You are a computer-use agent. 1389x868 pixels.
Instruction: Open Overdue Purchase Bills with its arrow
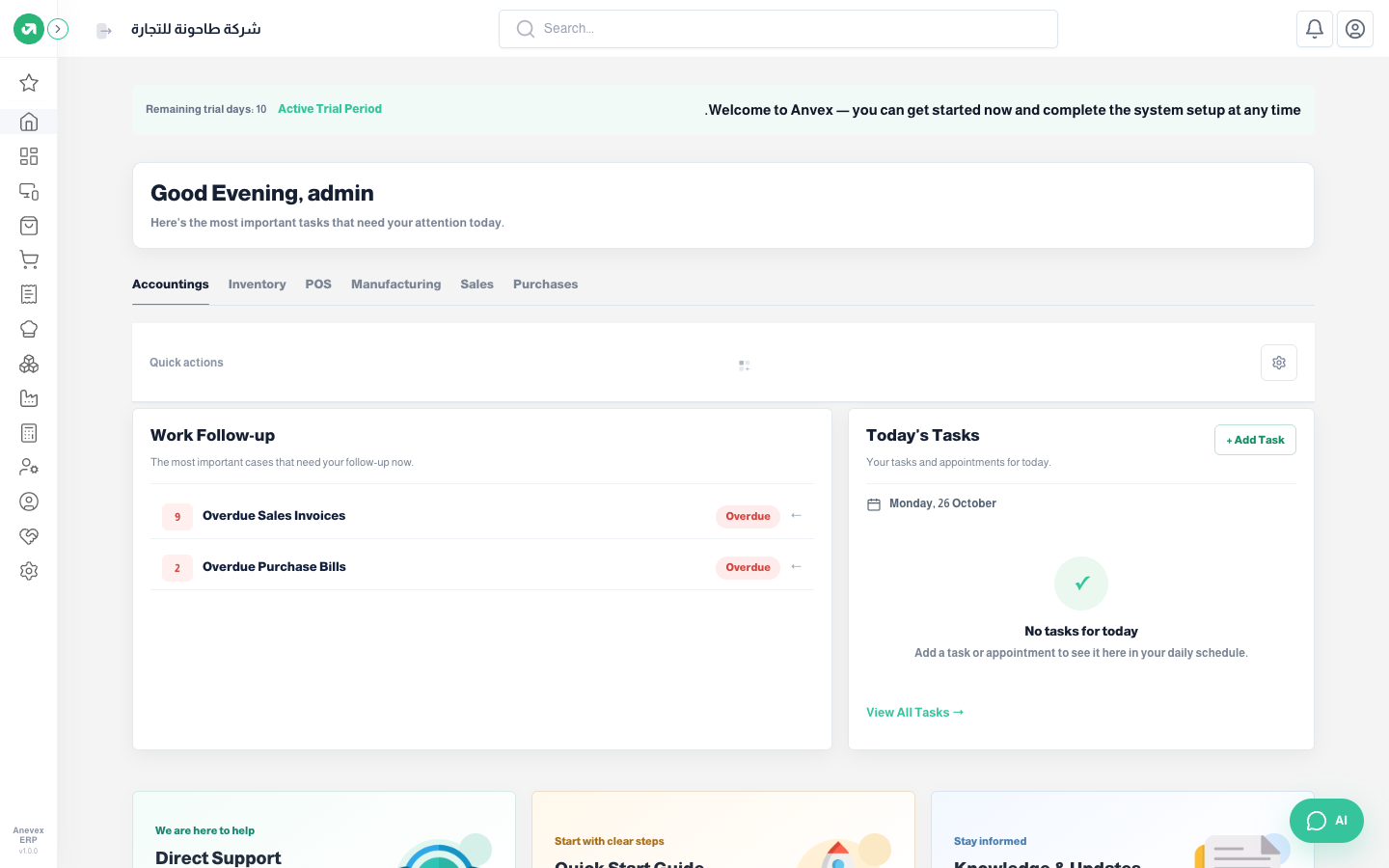(x=796, y=567)
